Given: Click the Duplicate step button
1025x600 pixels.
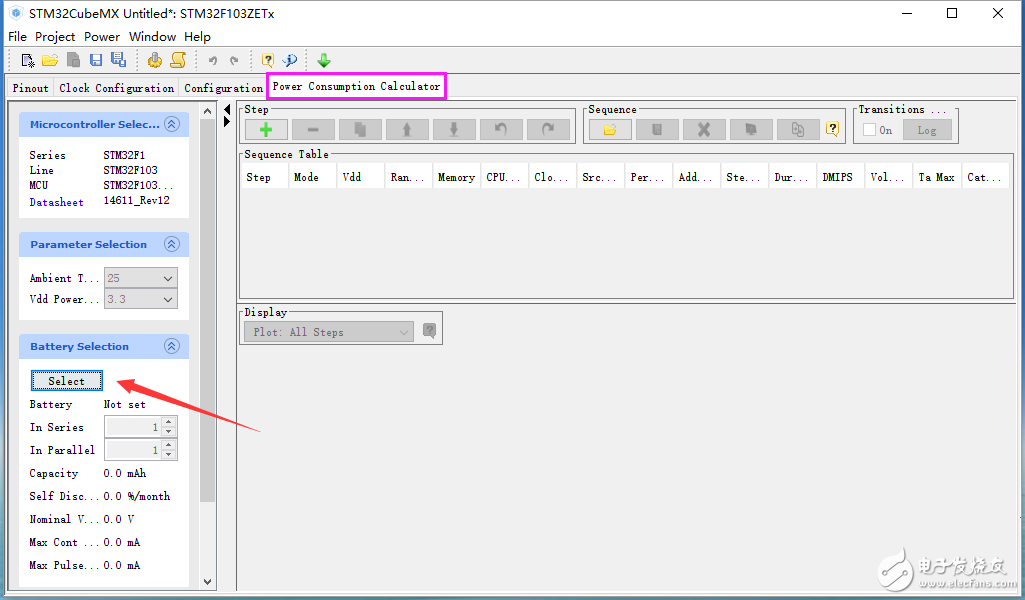Looking at the screenshot, I should tap(360, 129).
